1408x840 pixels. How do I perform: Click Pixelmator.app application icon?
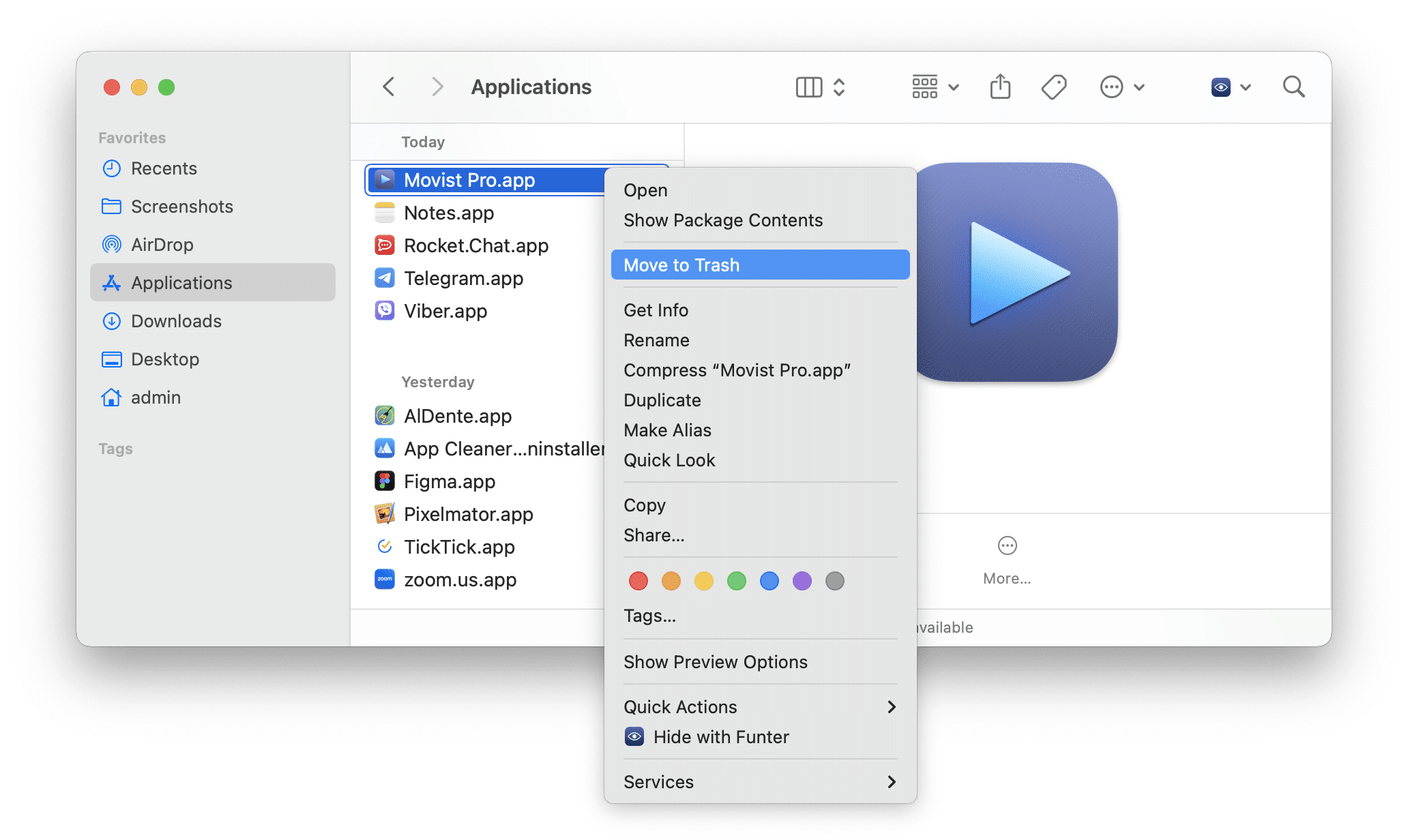pyautogui.click(x=383, y=513)
